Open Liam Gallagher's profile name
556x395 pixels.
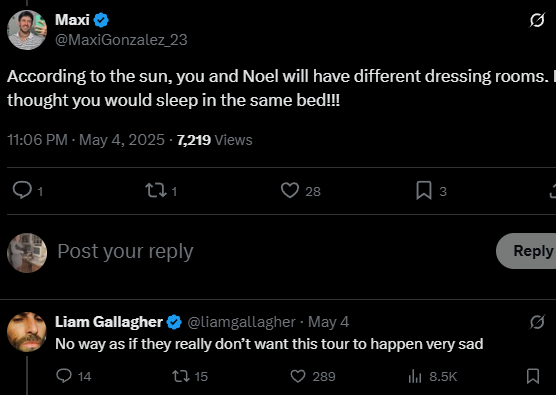(109, 322)
